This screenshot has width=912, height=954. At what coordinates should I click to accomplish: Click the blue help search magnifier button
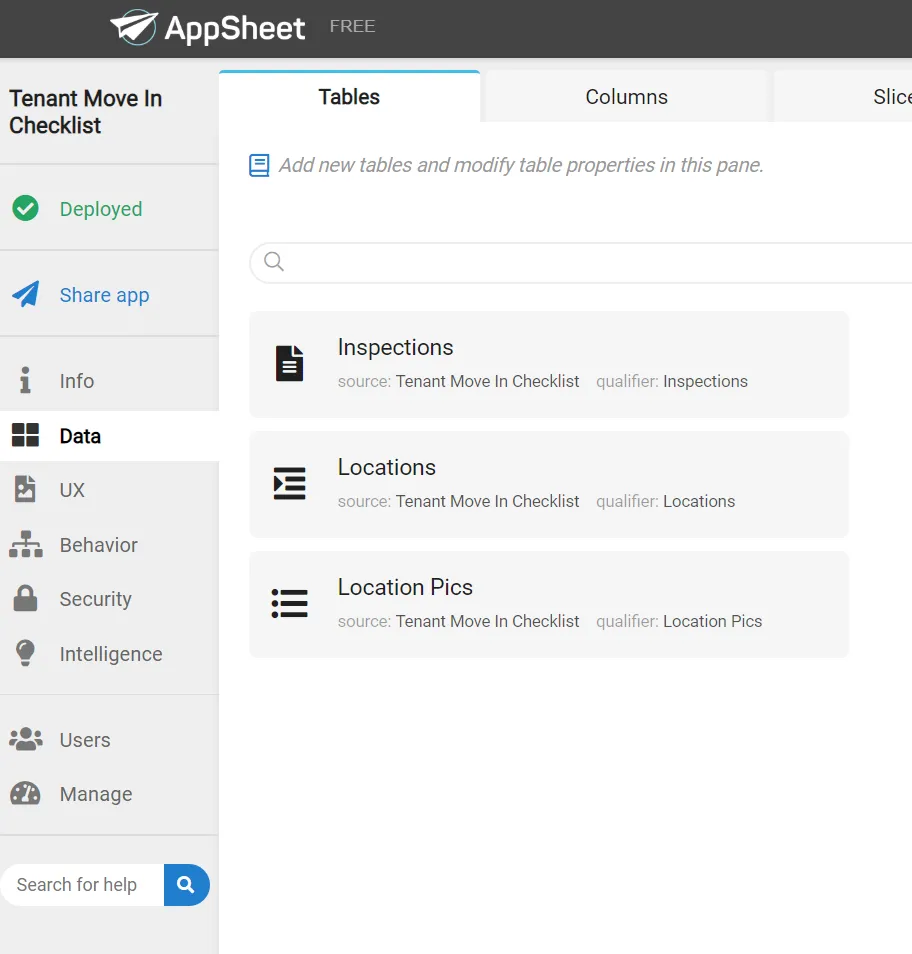point(186,885)
